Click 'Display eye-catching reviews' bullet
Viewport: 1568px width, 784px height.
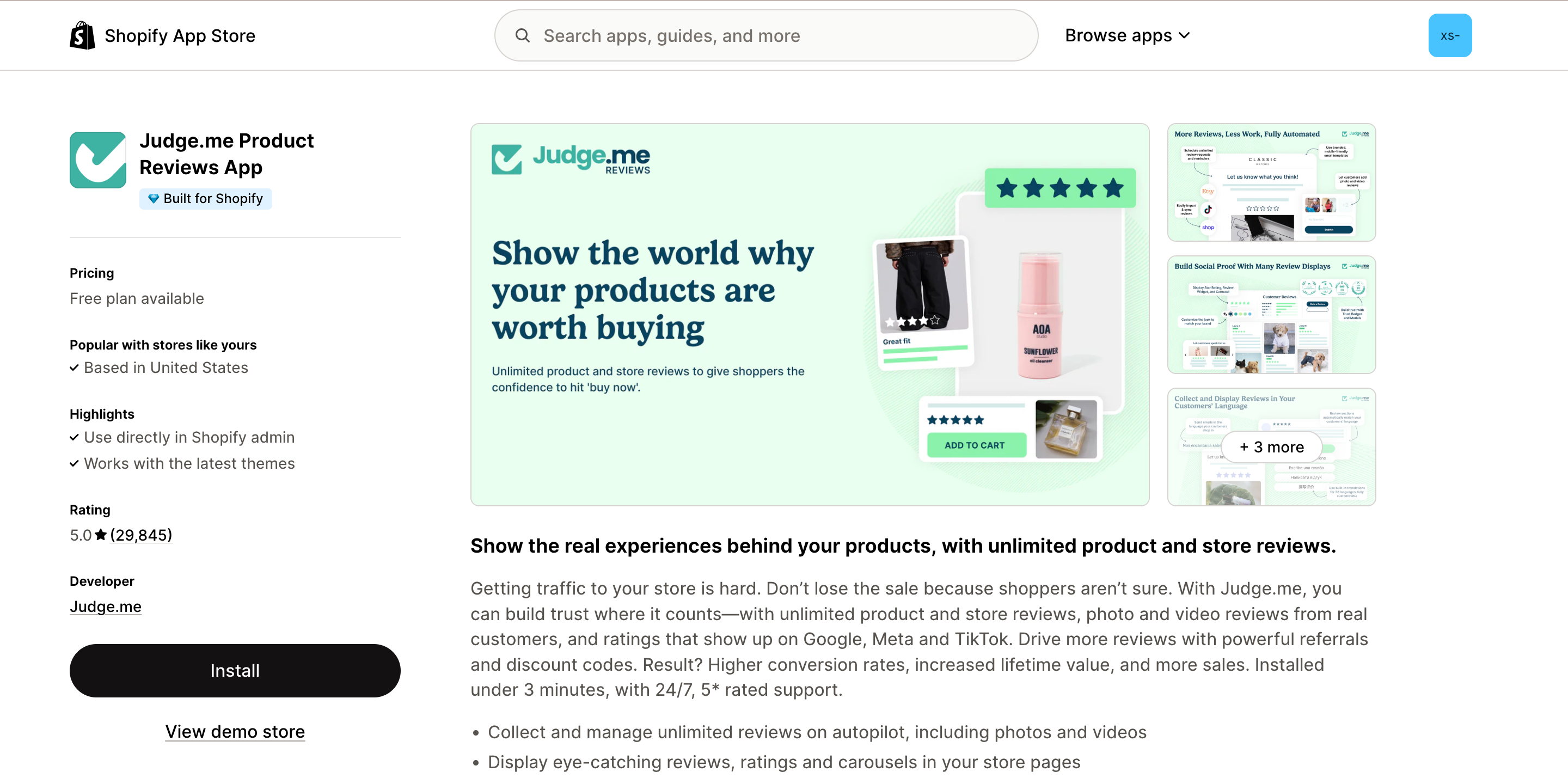[x=784, y=762]
